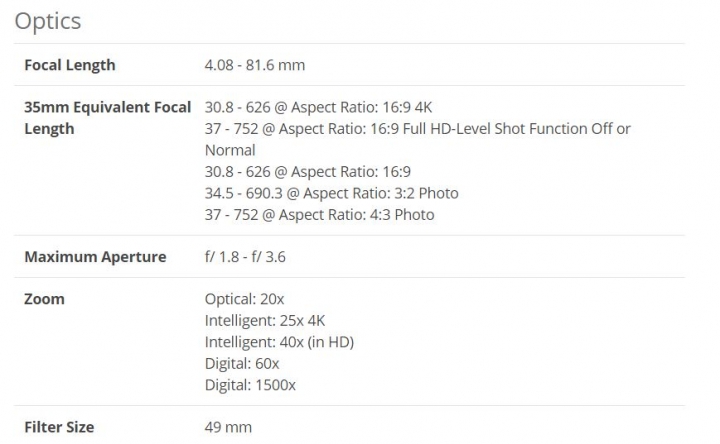Select the Filter Size label

(x=59, y=427)
